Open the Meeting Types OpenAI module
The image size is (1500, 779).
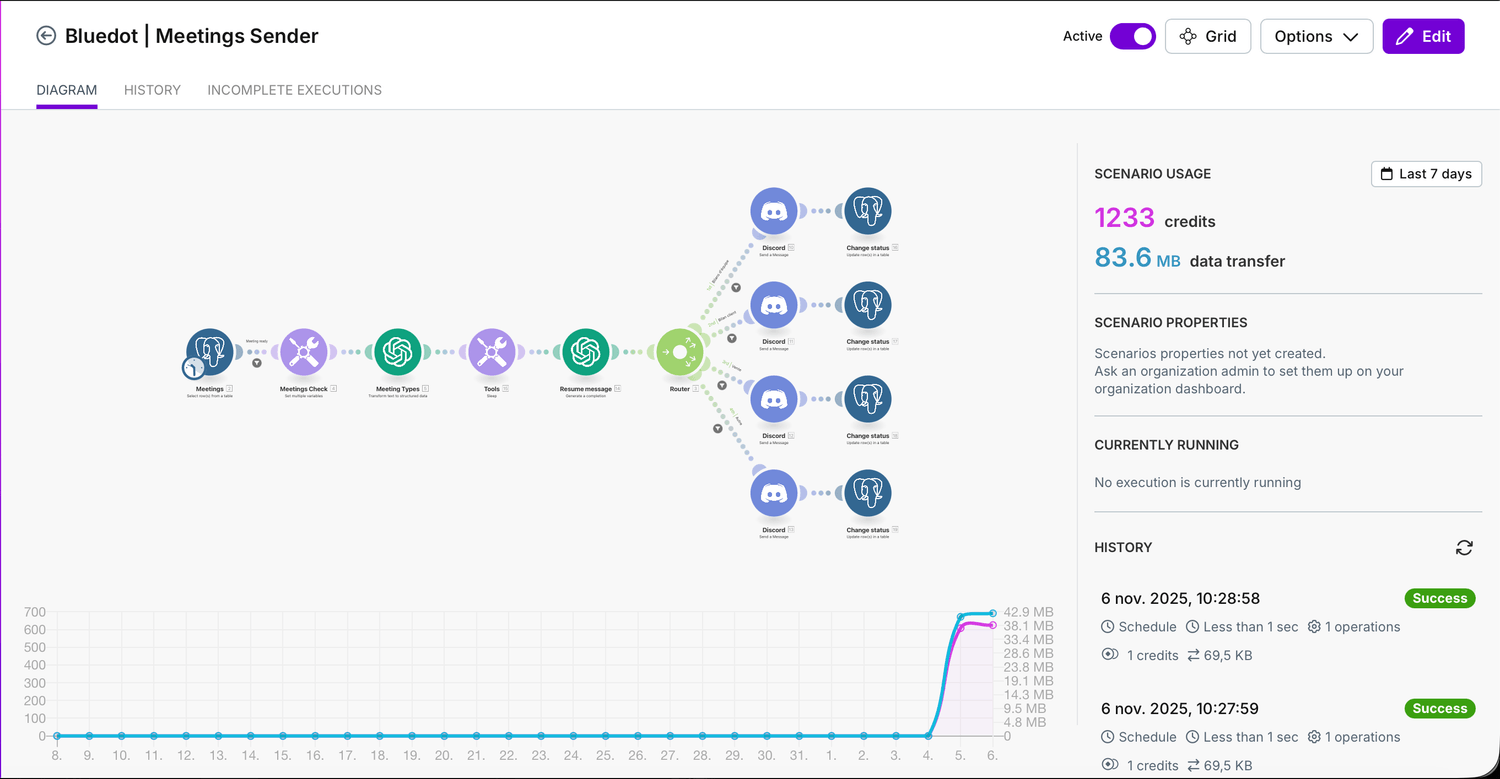point(397,352)
